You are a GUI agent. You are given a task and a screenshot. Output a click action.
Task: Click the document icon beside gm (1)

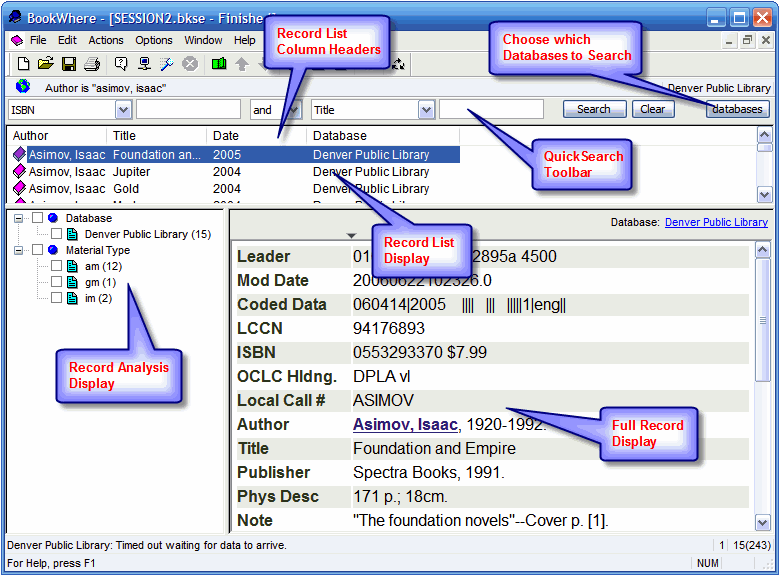pyautogui.click(x=72, y=282)
